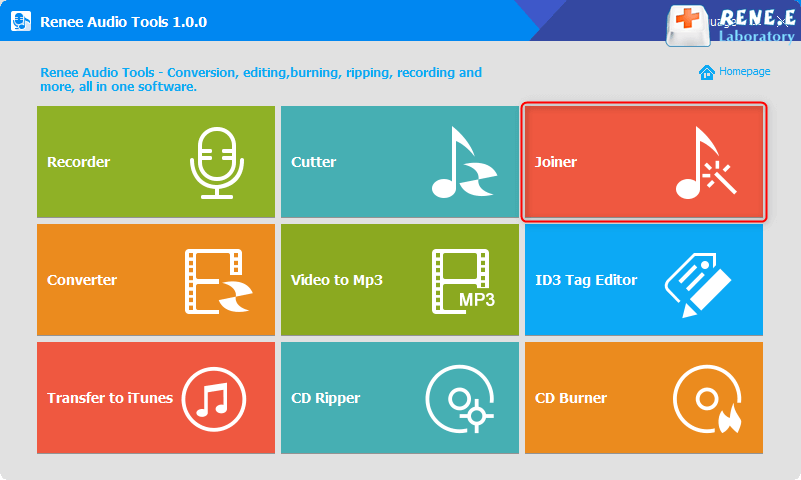The width and height of the screenshot is (801, 480).
Task: Open the Video to Mp3 film icon
Action: click(463, 281)
